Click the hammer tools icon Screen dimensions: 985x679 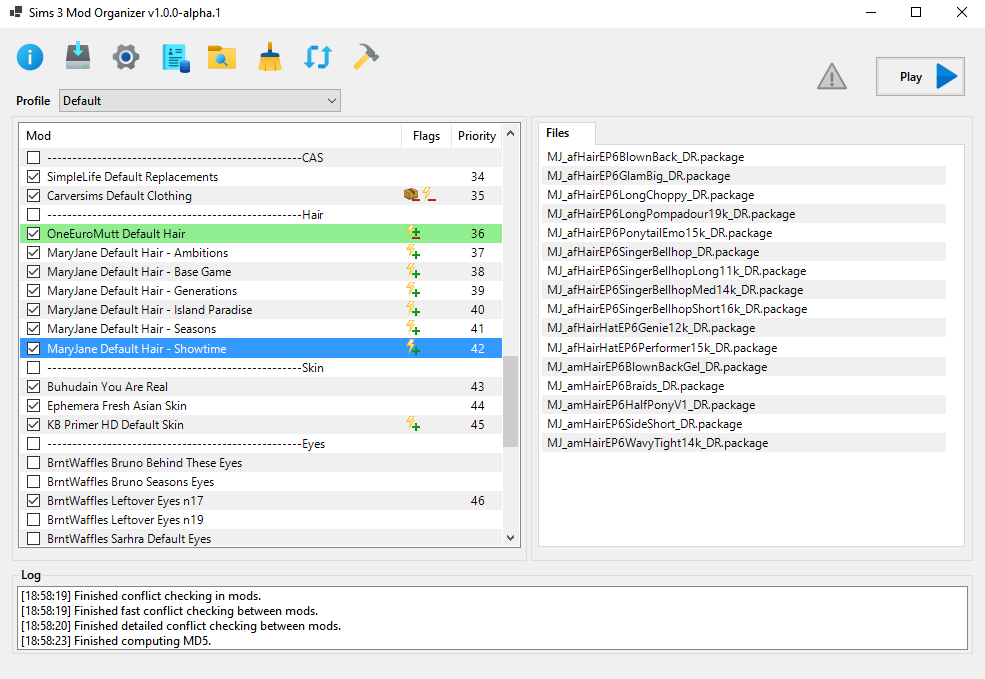tap(365, 57)
